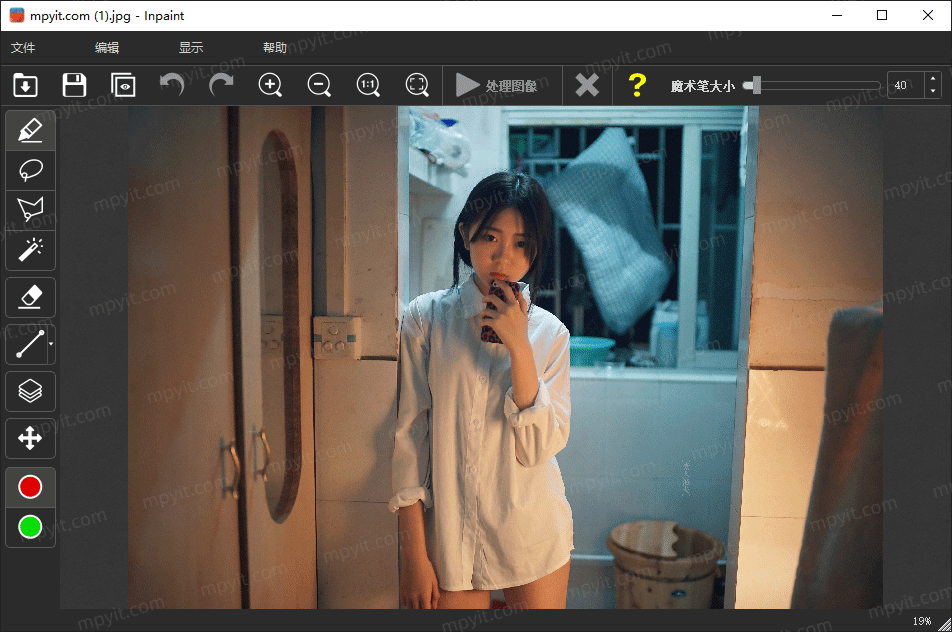Select the Eraser tool

coord(30,297)
